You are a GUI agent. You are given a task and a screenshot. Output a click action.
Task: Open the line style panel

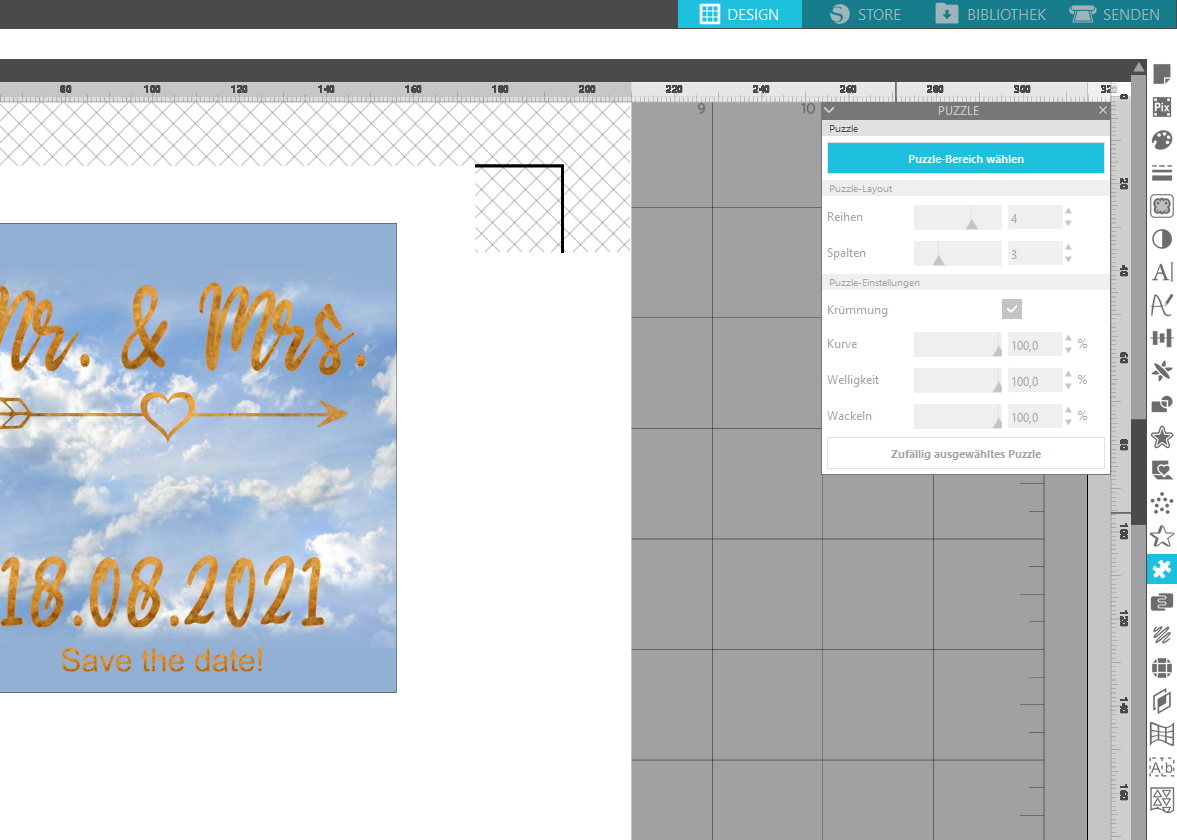click(x=1161, y=173)
